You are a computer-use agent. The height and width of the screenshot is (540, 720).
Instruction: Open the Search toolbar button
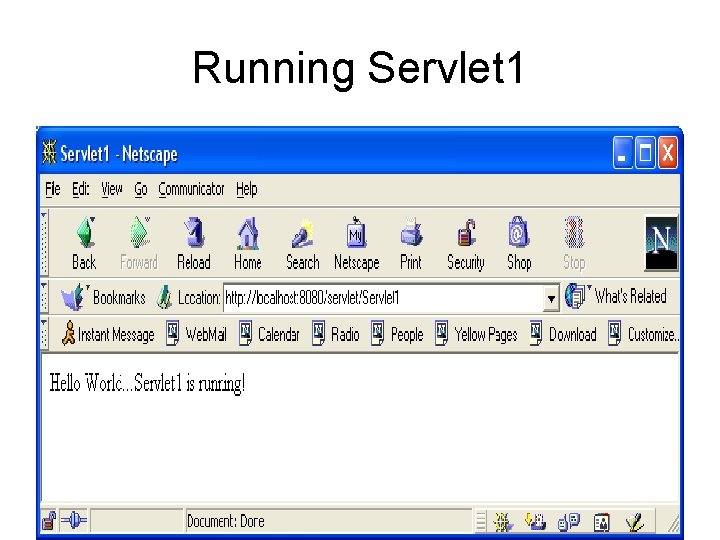pyautogui.click(x=303, y=243)
